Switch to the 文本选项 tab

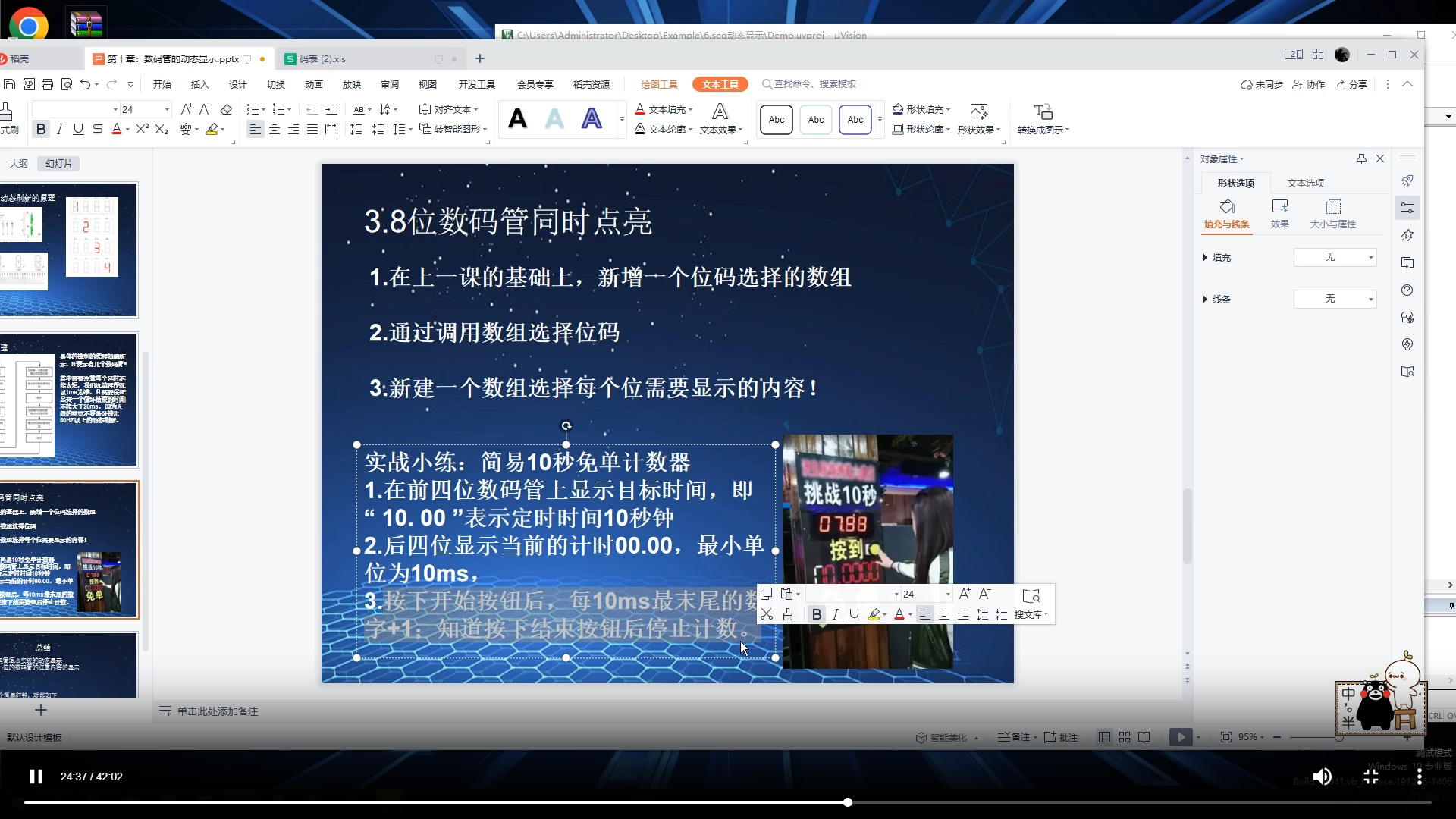point(1306,183)
